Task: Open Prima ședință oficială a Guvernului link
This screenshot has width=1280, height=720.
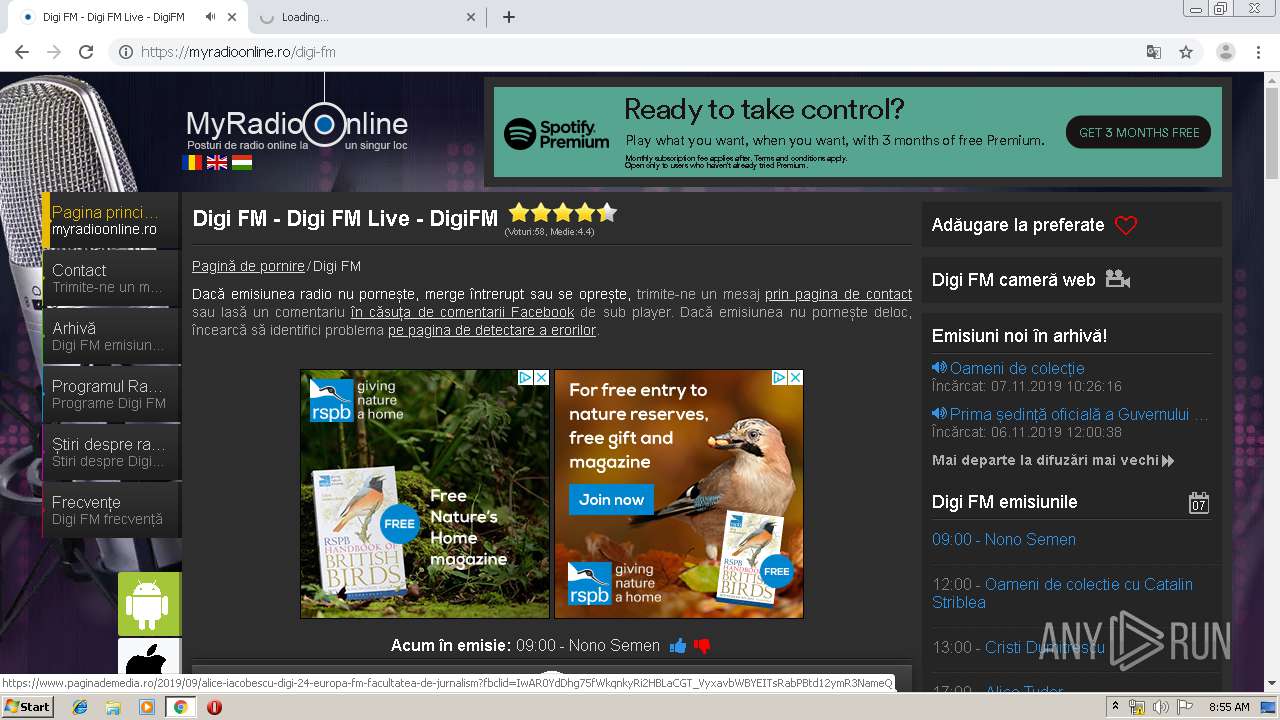Action: pyautogui.click(x=1079, y=414)
